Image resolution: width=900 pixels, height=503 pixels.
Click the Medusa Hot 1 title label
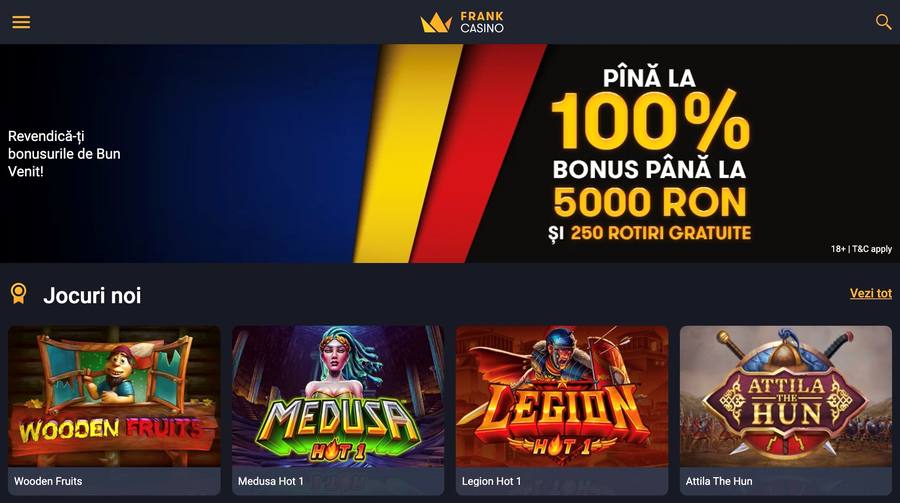(x=270, y=481)
